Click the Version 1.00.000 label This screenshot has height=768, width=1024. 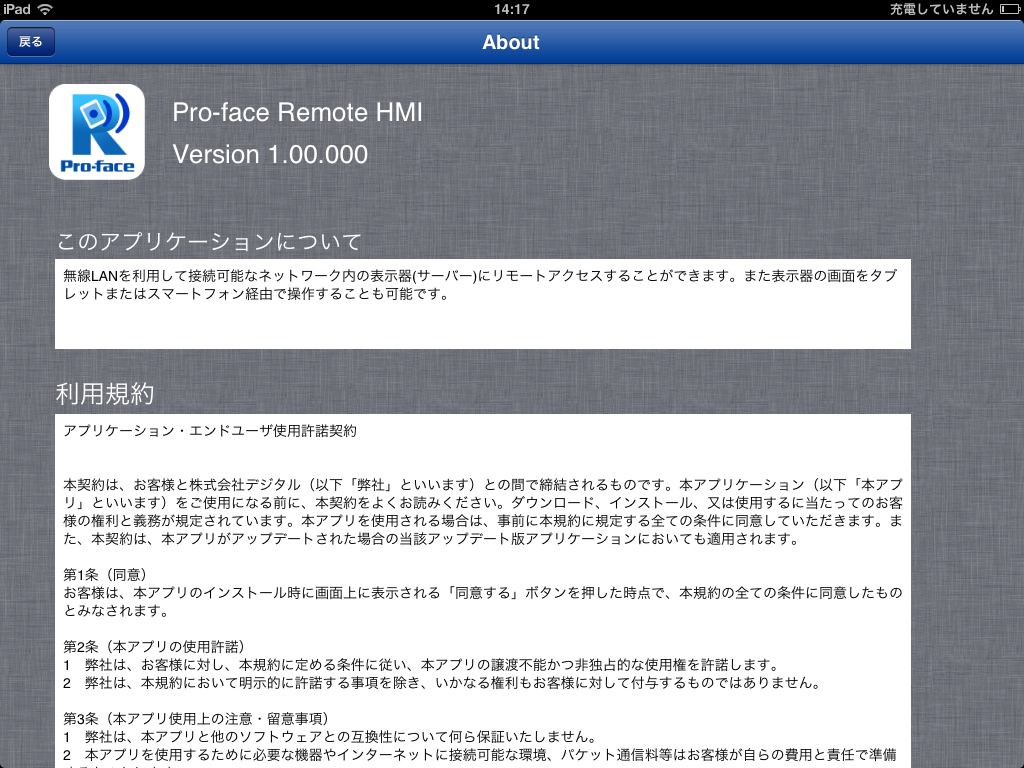click(270, 155)
